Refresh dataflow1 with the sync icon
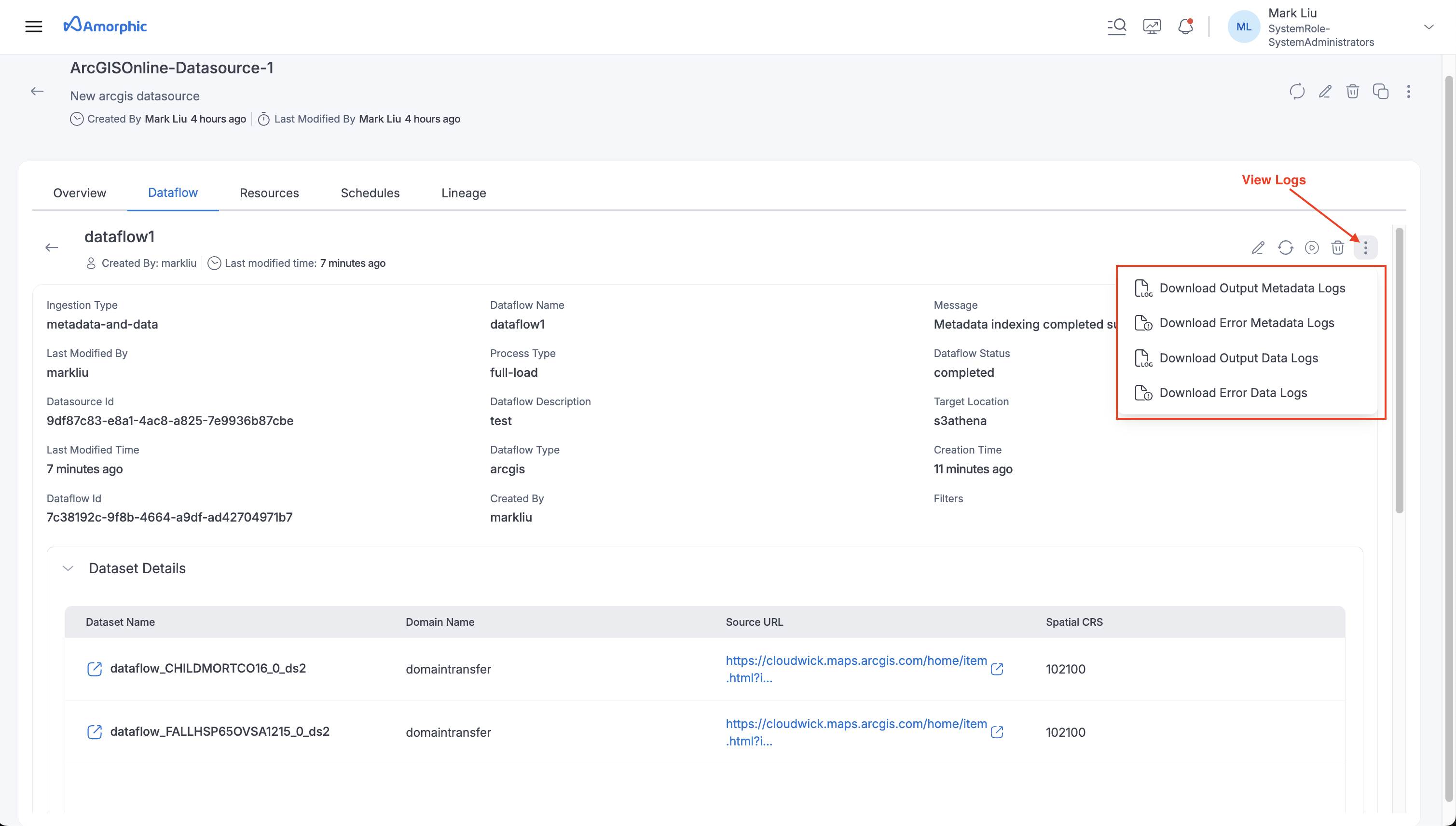The image size is (1456, 826). (1285, 248)
